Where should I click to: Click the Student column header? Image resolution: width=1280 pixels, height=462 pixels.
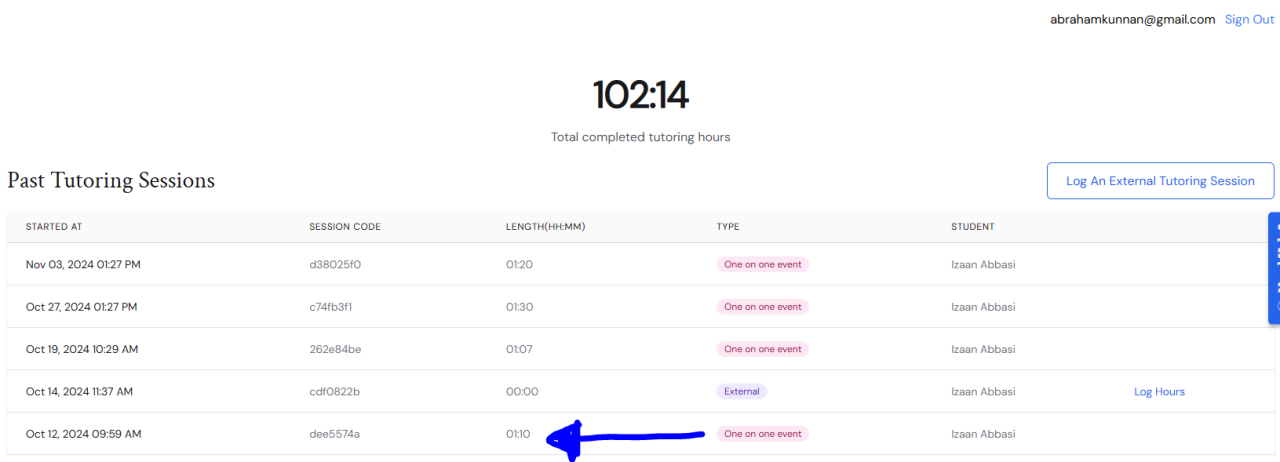973,227
